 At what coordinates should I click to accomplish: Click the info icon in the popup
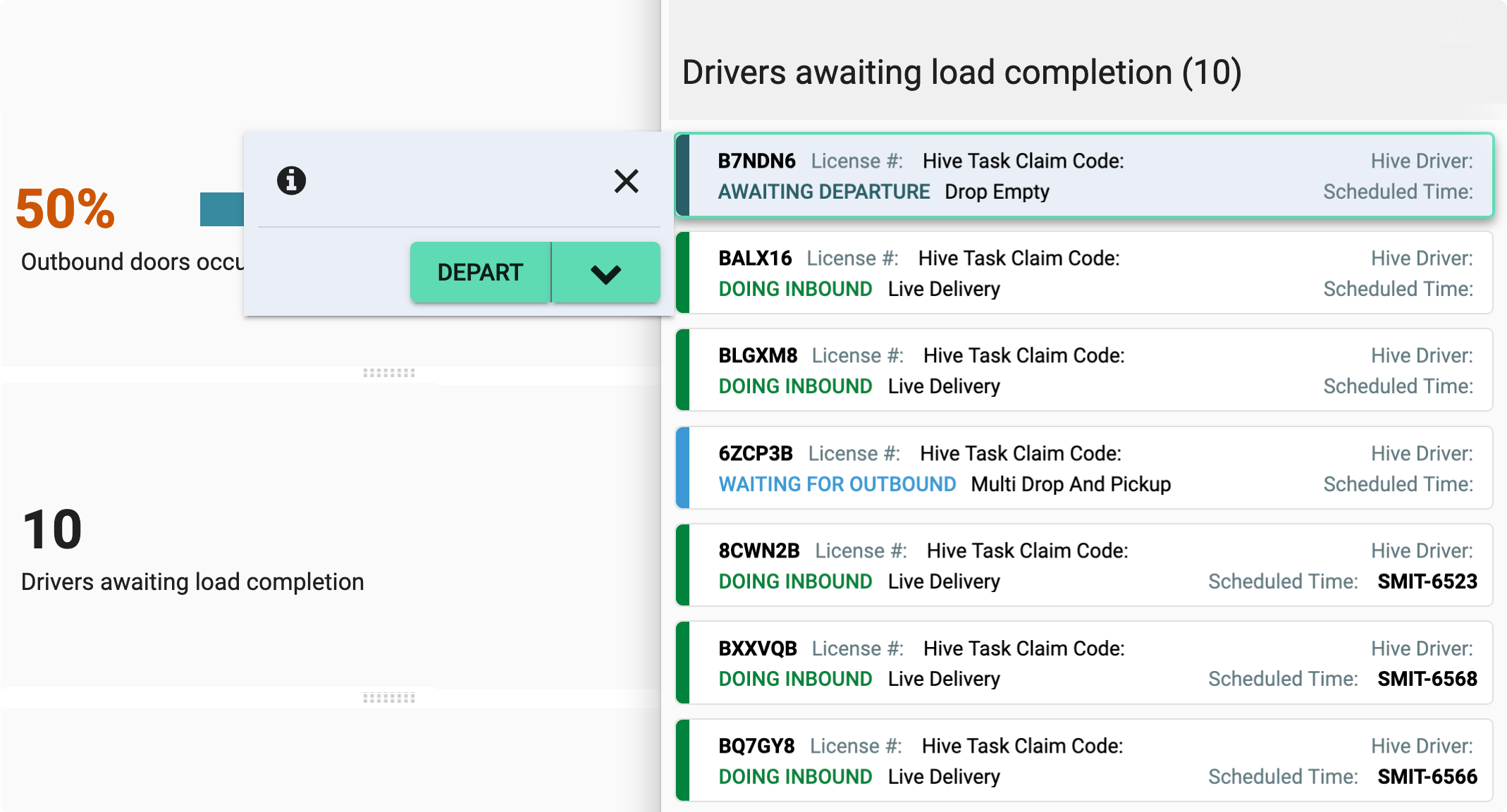click(291, 180)
